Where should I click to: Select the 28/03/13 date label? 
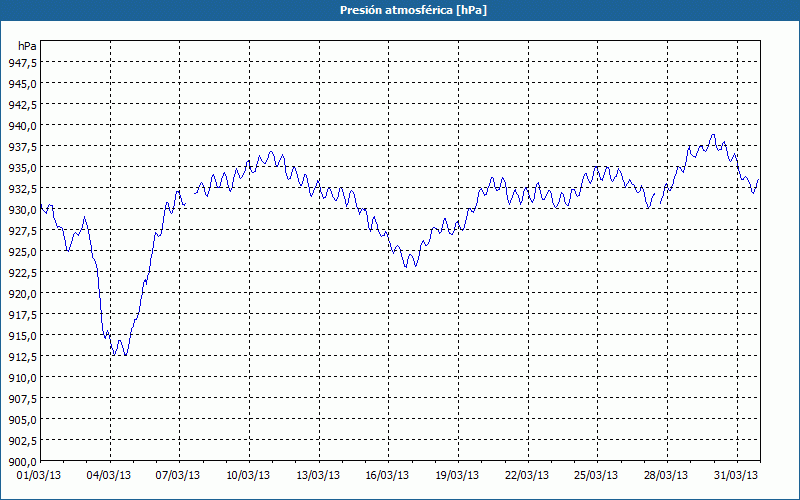coord(666,476)
